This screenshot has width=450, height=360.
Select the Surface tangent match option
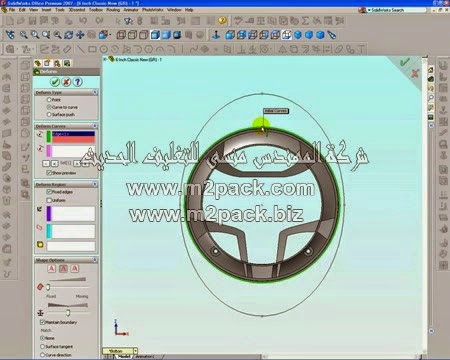(42, 347)
